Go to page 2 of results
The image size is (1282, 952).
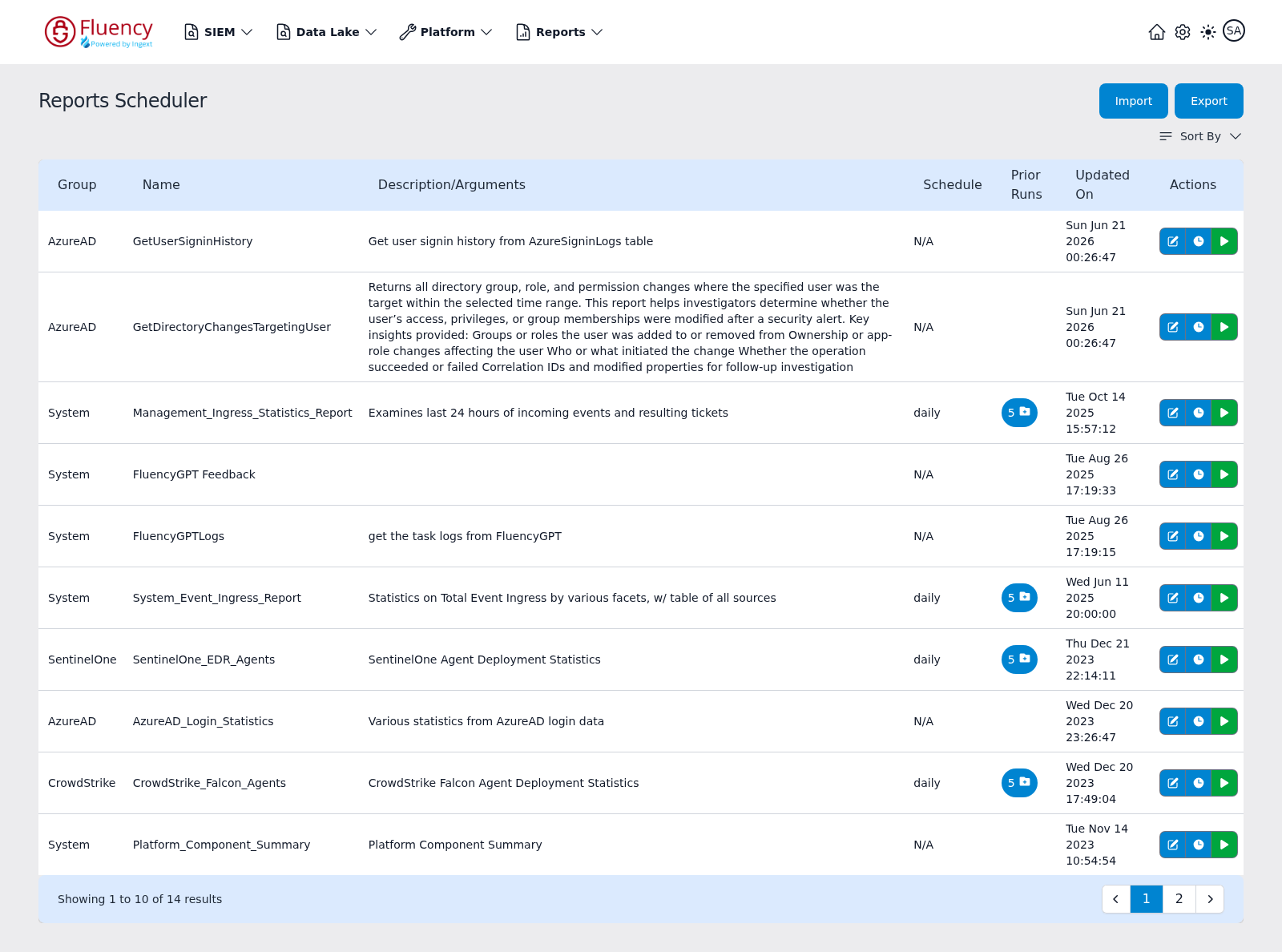pyautogui.click(x=1179, y=899)
